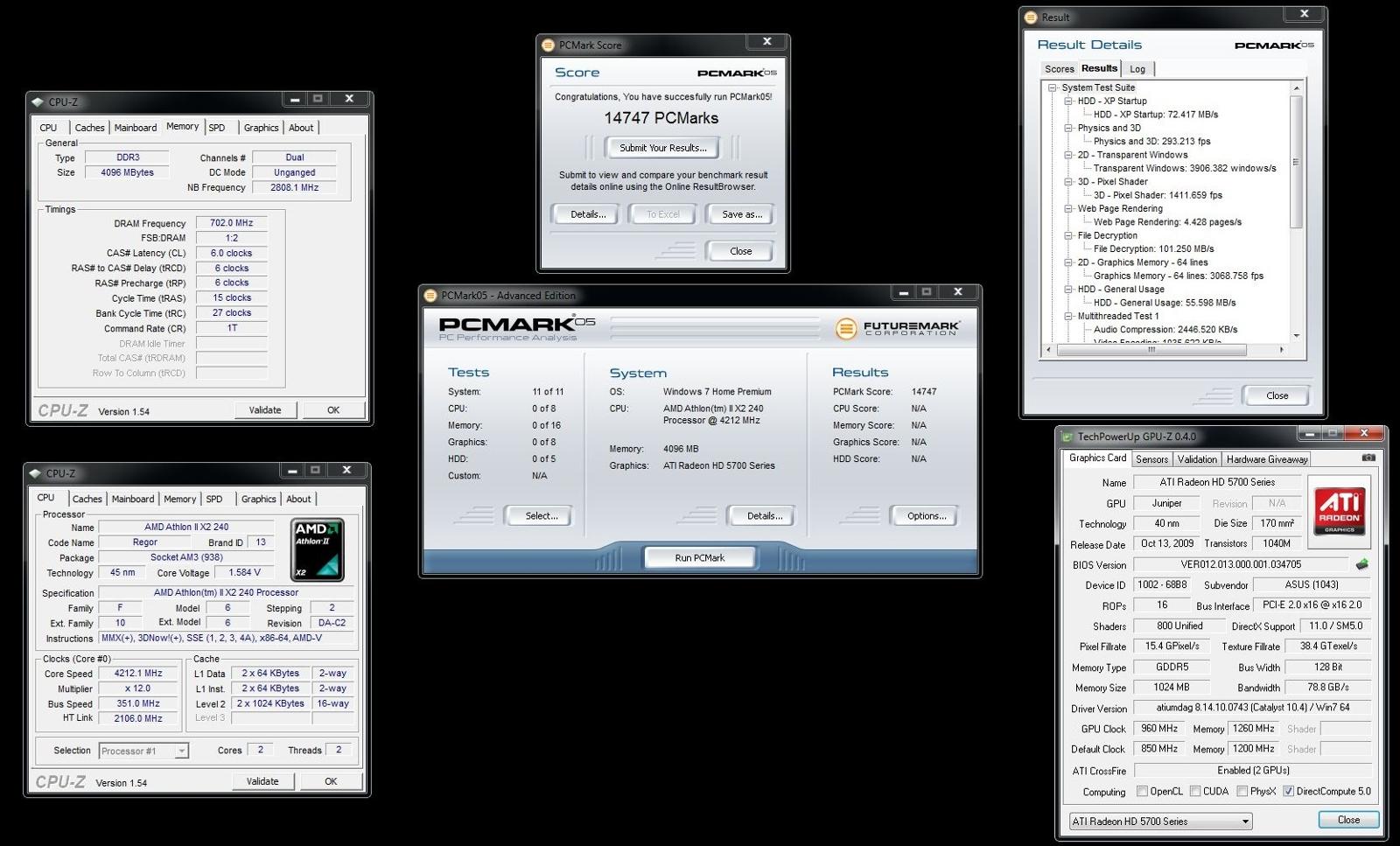
Task: Enable the OpenCL checkbox in GPU-Z
Action: (x=1142, y=791)
